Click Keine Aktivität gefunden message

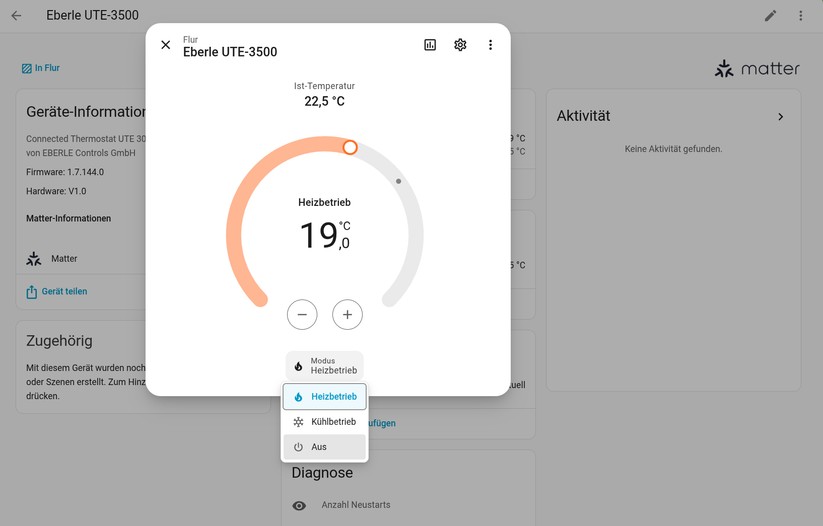click(673, 149)
